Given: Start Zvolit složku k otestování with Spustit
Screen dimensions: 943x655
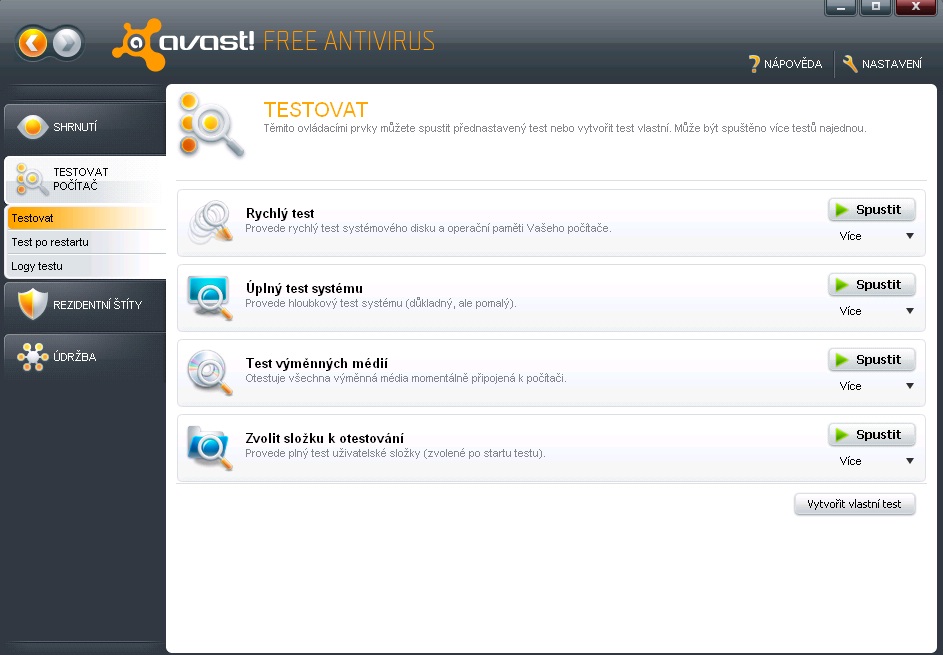Looking at the screenshot, I should coord(871,435).
